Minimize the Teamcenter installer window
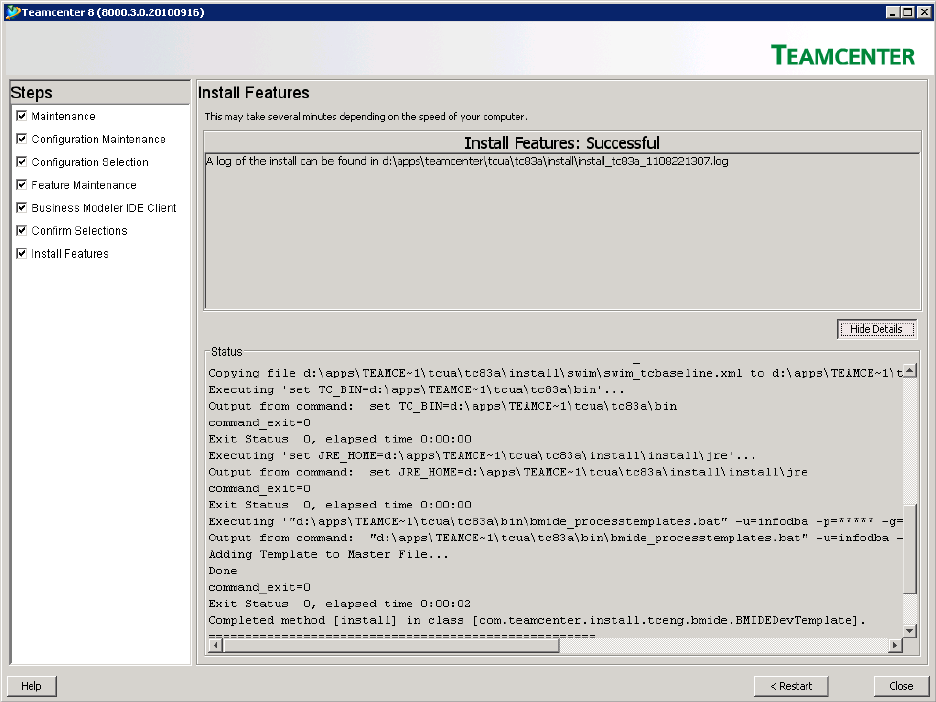The height and width of the screenshot is (702, 936). point(892,12)
